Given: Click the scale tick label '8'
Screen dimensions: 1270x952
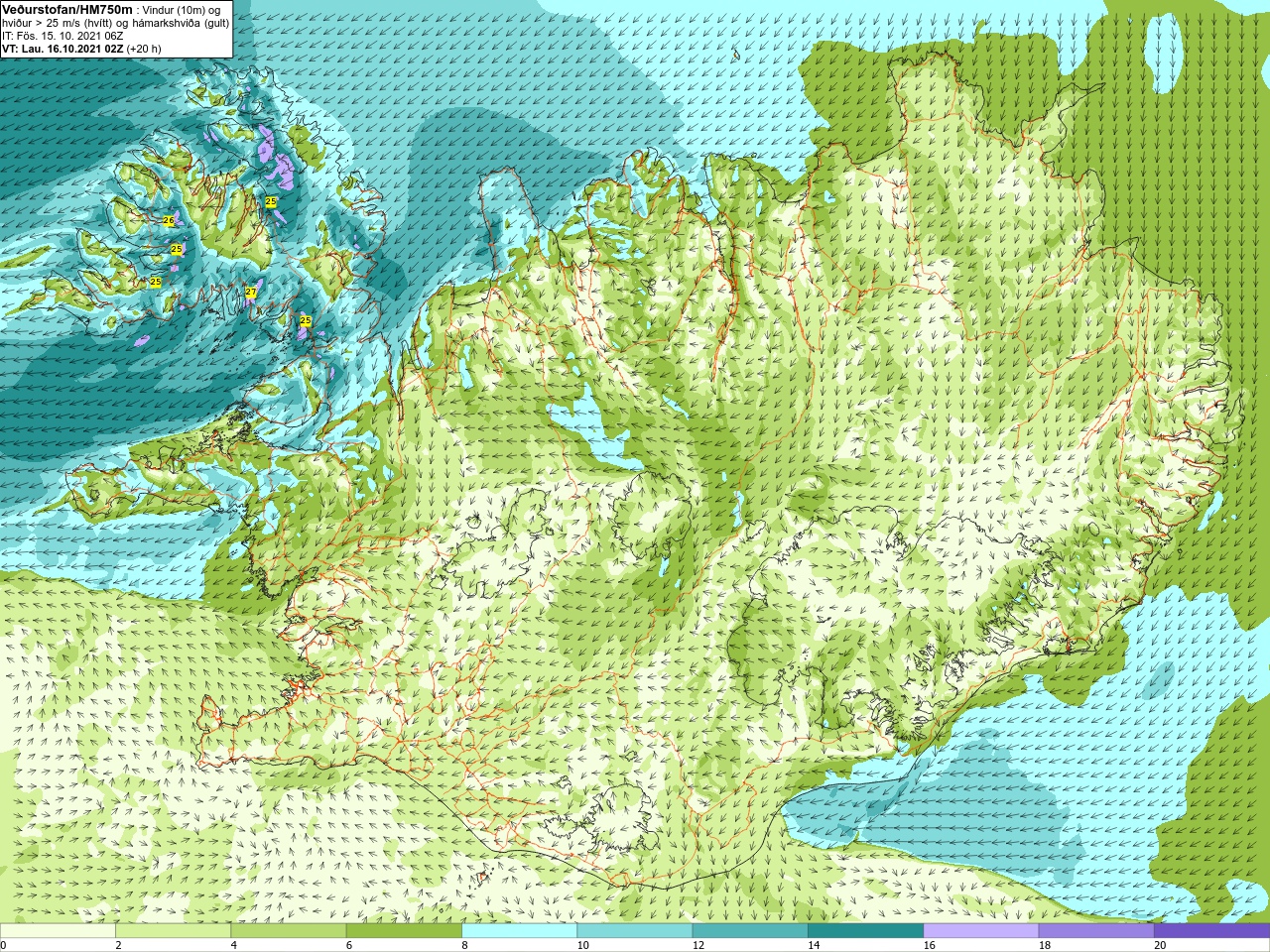Looking at the screenshot, I should point(464,945).
